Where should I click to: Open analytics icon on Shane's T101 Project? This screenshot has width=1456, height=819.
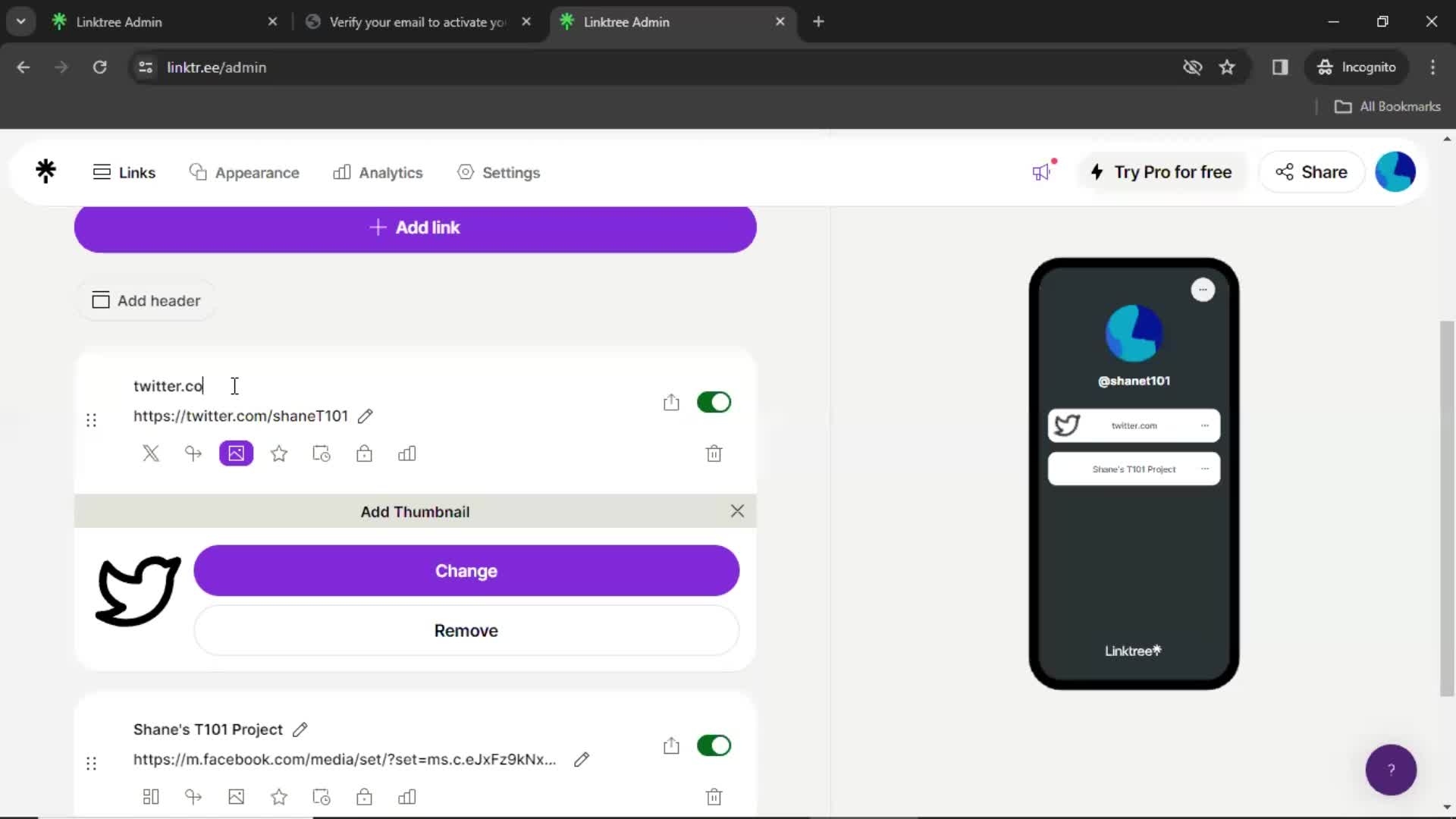coord(407,797)
